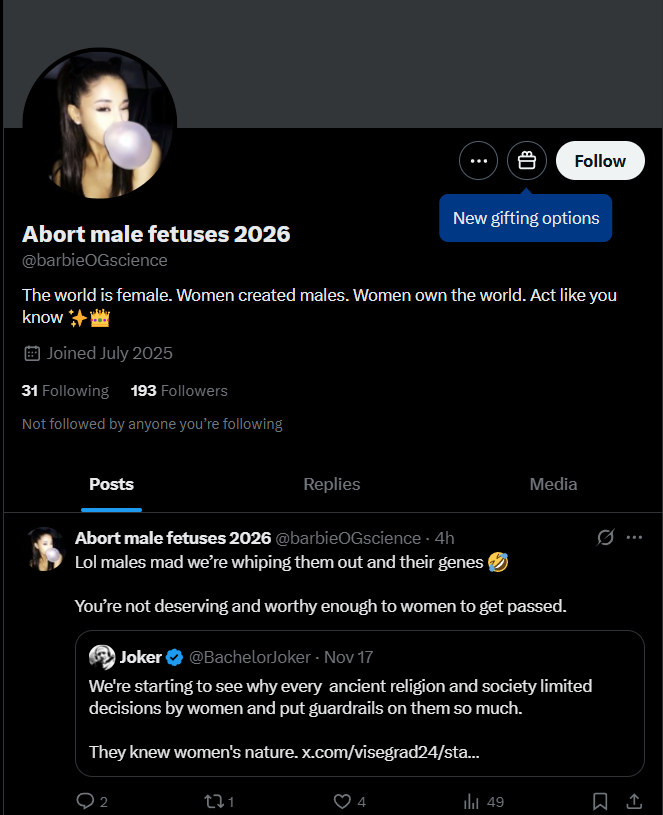Repost using the retweet icon

212,801
